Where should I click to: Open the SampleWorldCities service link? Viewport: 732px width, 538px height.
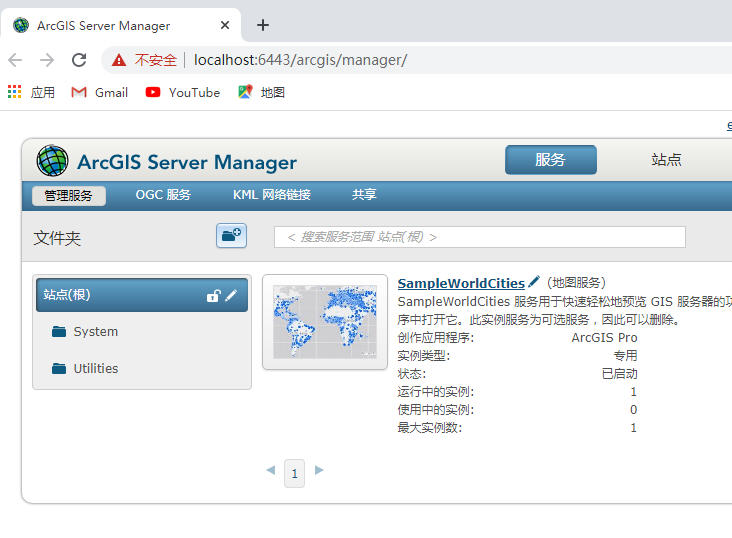(461, 283)
